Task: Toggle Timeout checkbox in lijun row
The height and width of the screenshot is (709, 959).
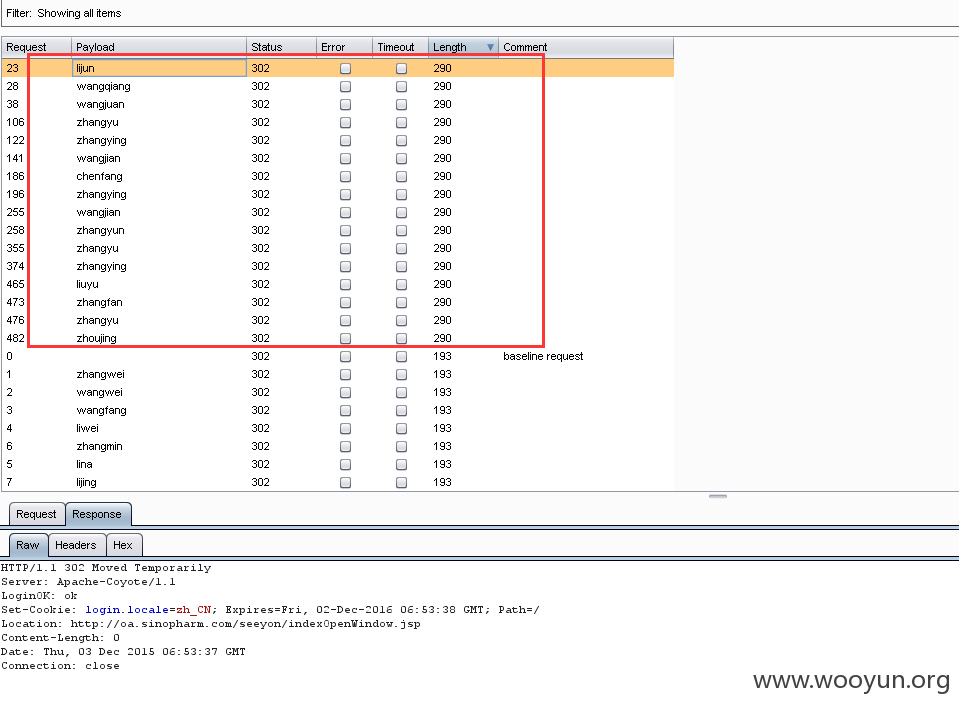Action: point(401,69)
